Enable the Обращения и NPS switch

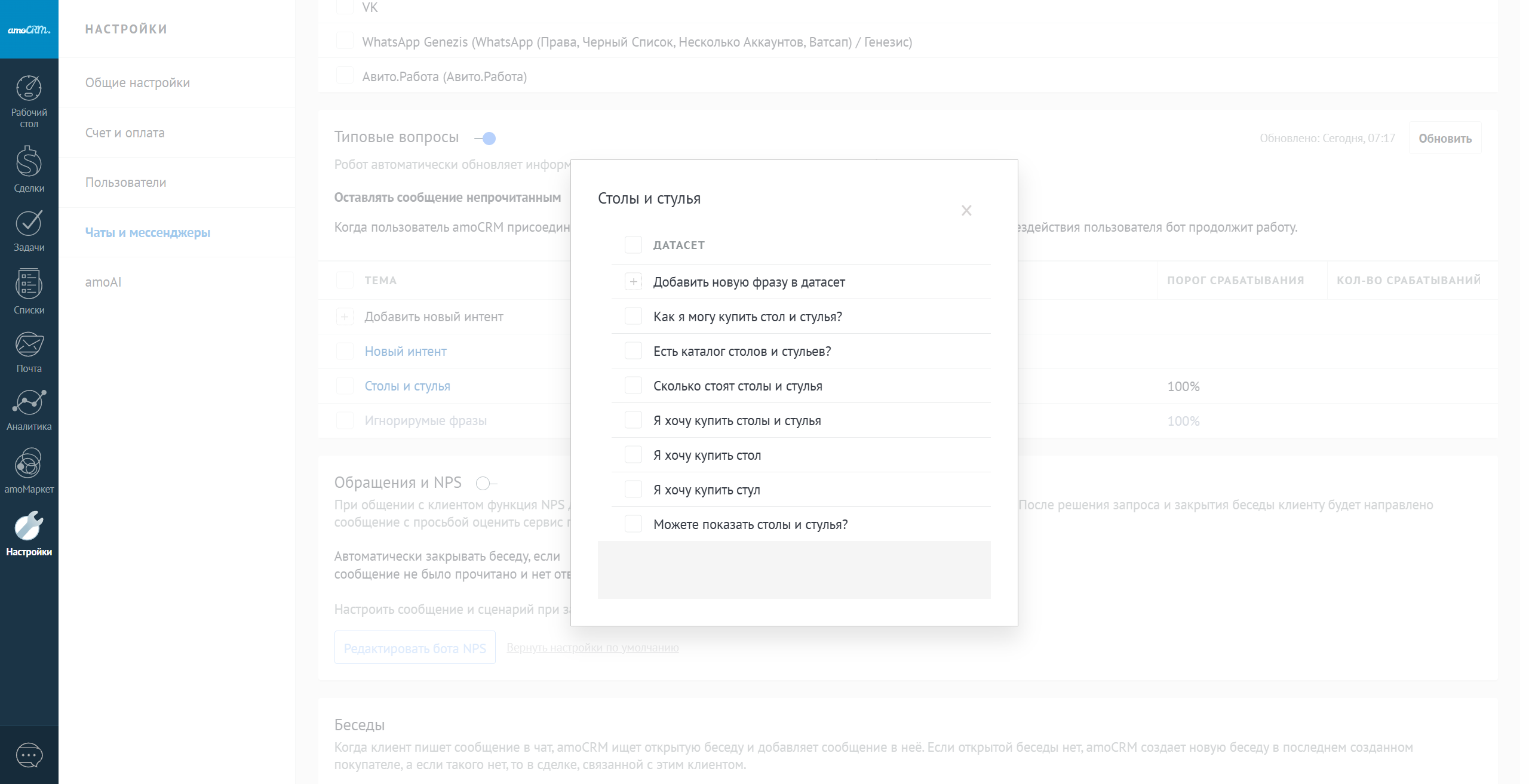(486, 483)
